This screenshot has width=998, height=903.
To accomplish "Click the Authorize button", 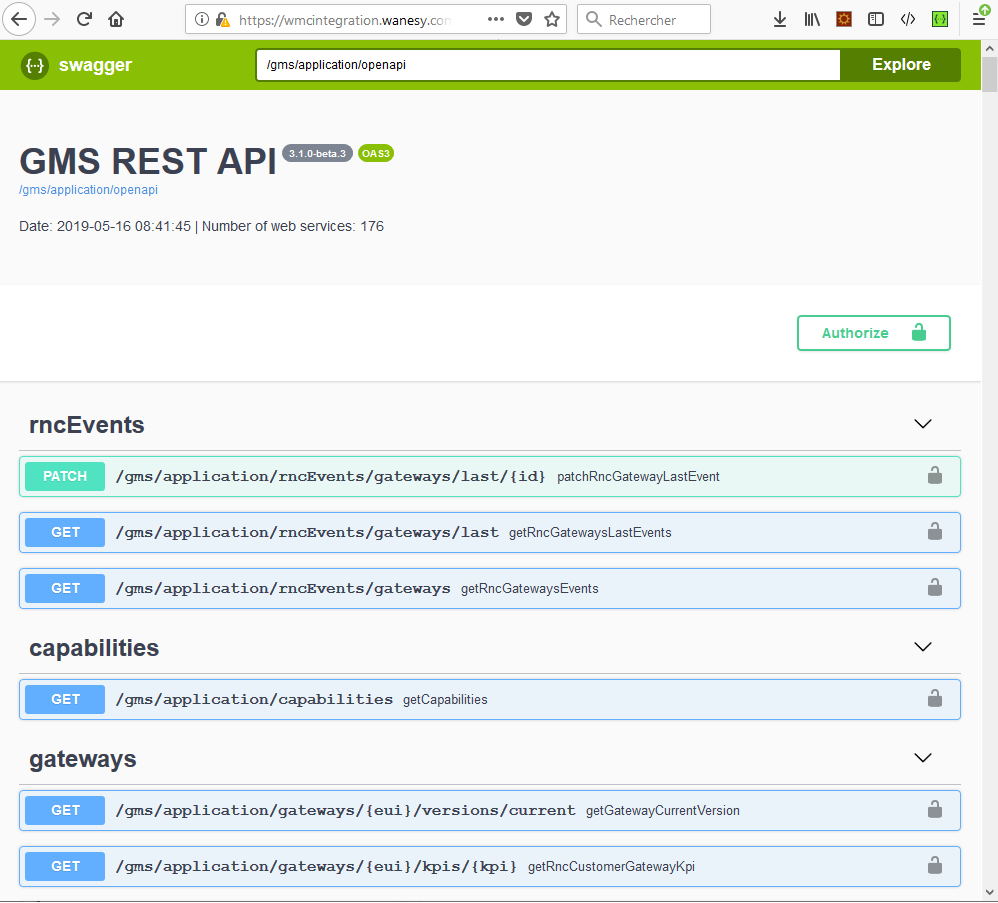I will (x=873, y=333).
